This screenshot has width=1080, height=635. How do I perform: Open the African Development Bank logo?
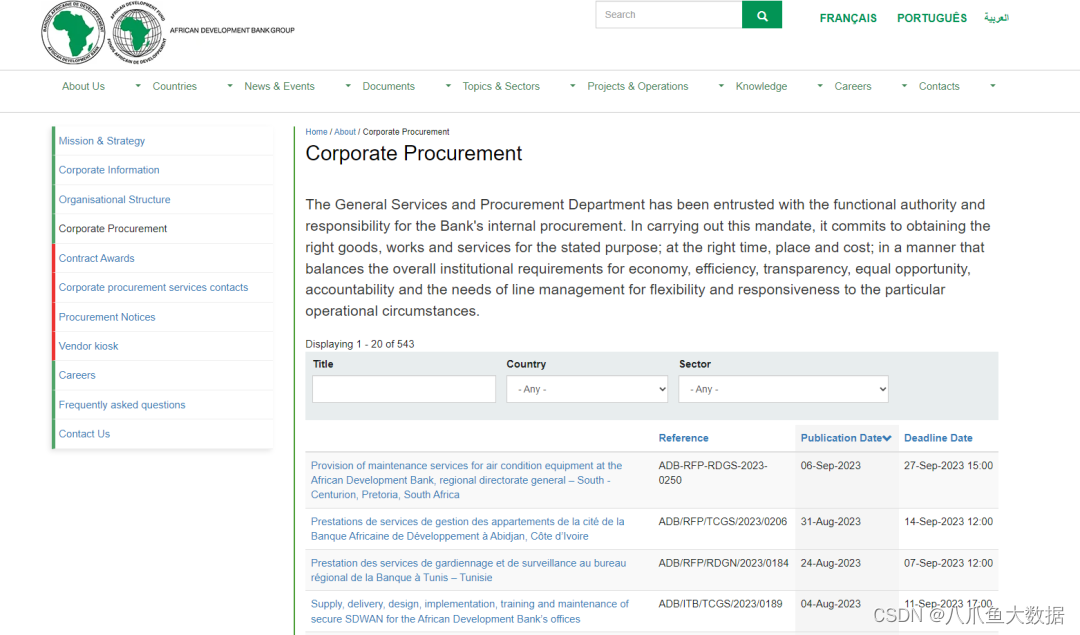pyautogui.click(x=73, y=32)
